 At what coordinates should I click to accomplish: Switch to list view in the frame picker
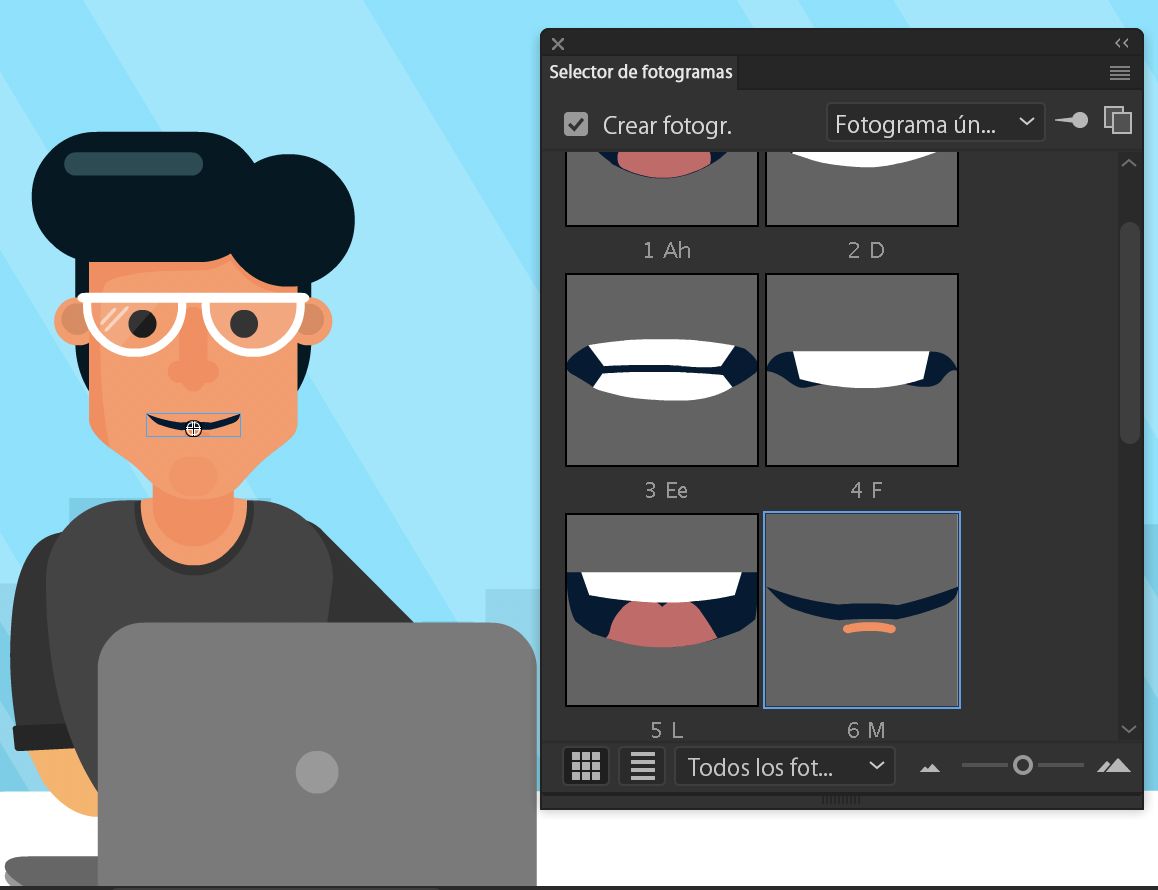(641, 766)
